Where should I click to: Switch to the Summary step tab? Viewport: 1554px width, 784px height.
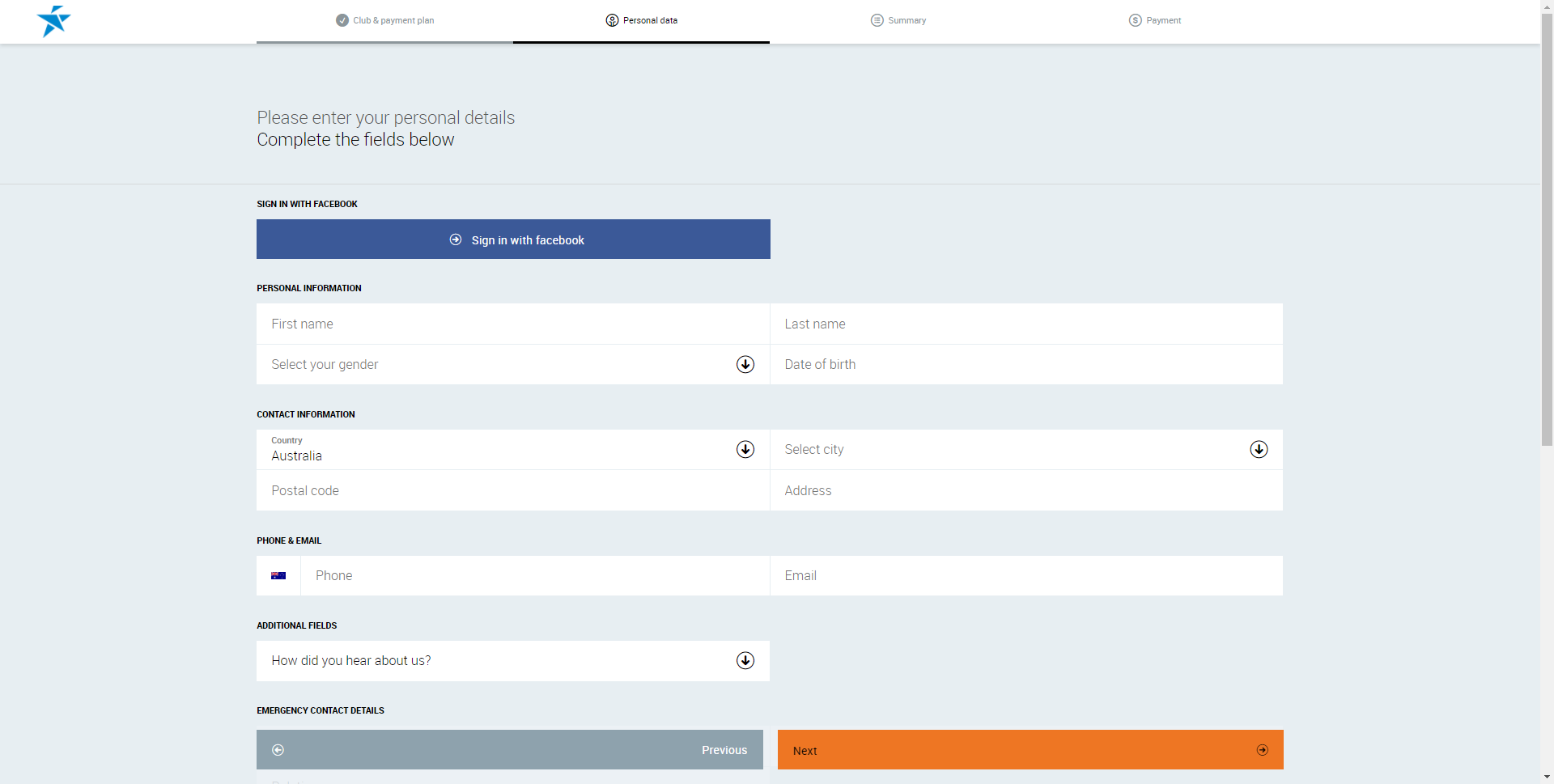906,21
